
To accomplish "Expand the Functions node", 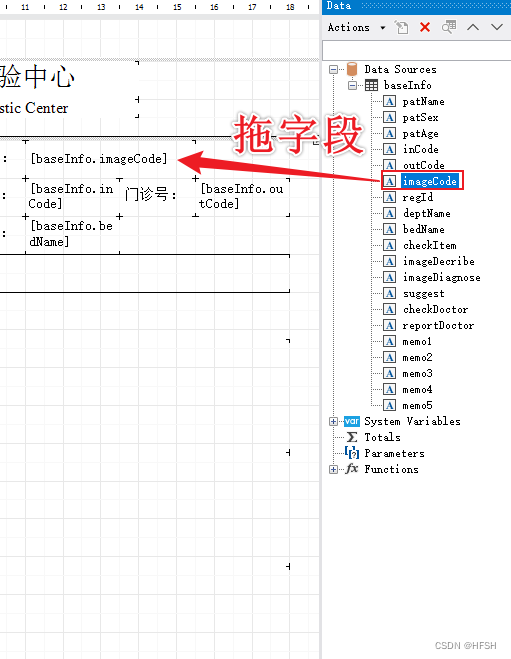I will [x=333, y=469].
